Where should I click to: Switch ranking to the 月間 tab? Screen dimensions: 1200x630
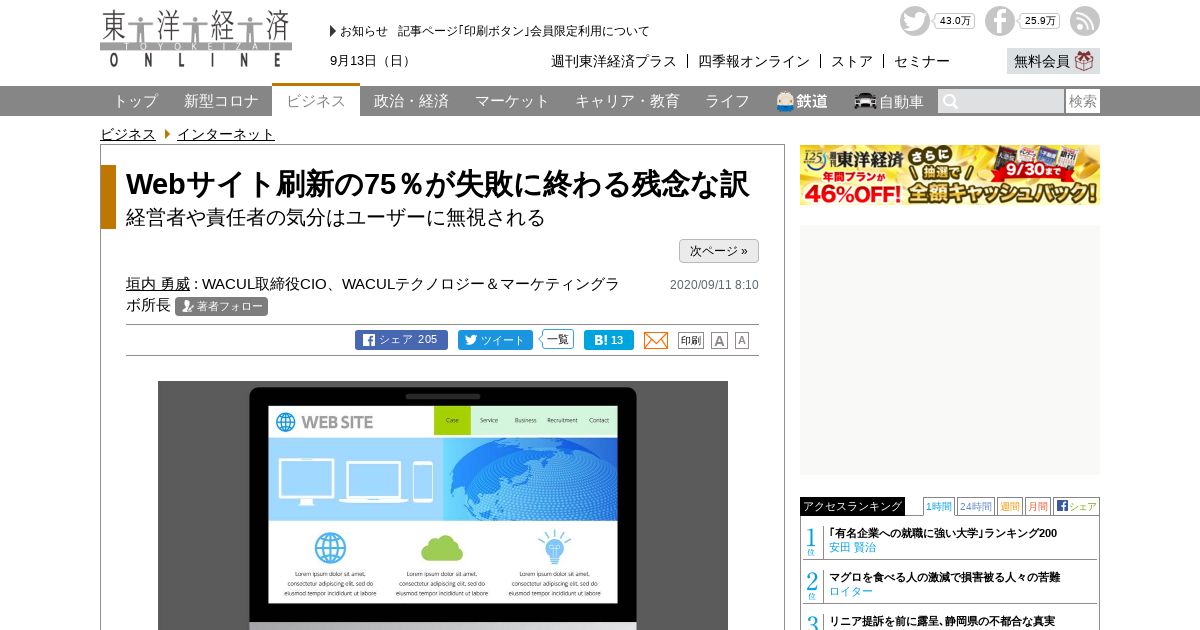pos(1038,506)
